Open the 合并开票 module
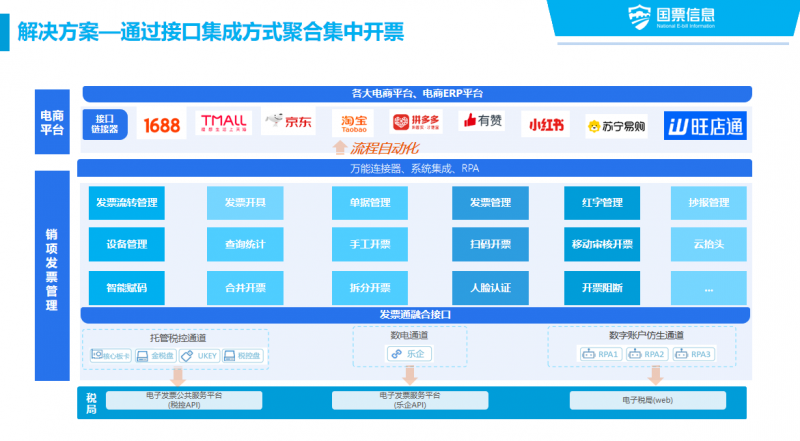This screenshot has width=800, height=441. 245,288
